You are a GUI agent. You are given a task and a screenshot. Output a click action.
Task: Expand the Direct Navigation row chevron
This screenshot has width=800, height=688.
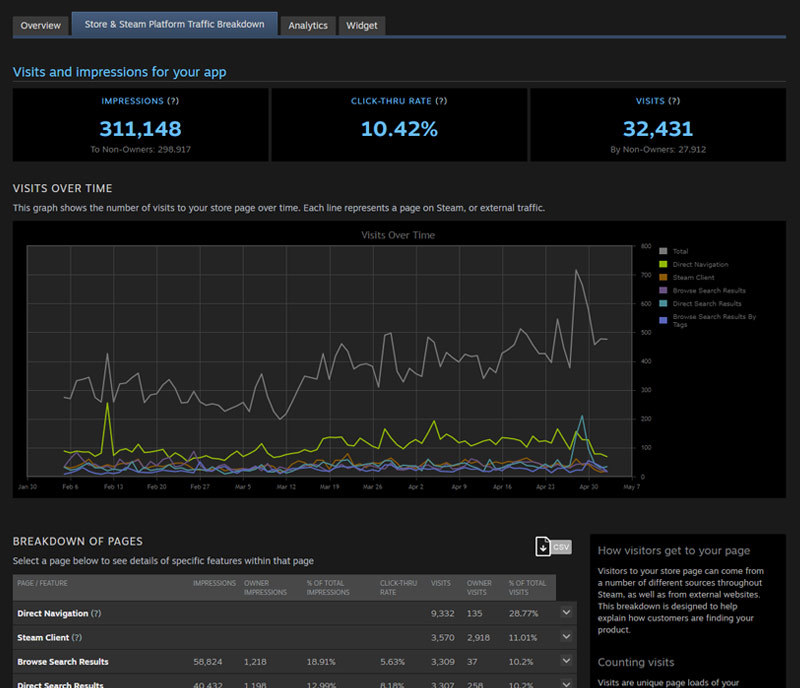tap(567, 612)
